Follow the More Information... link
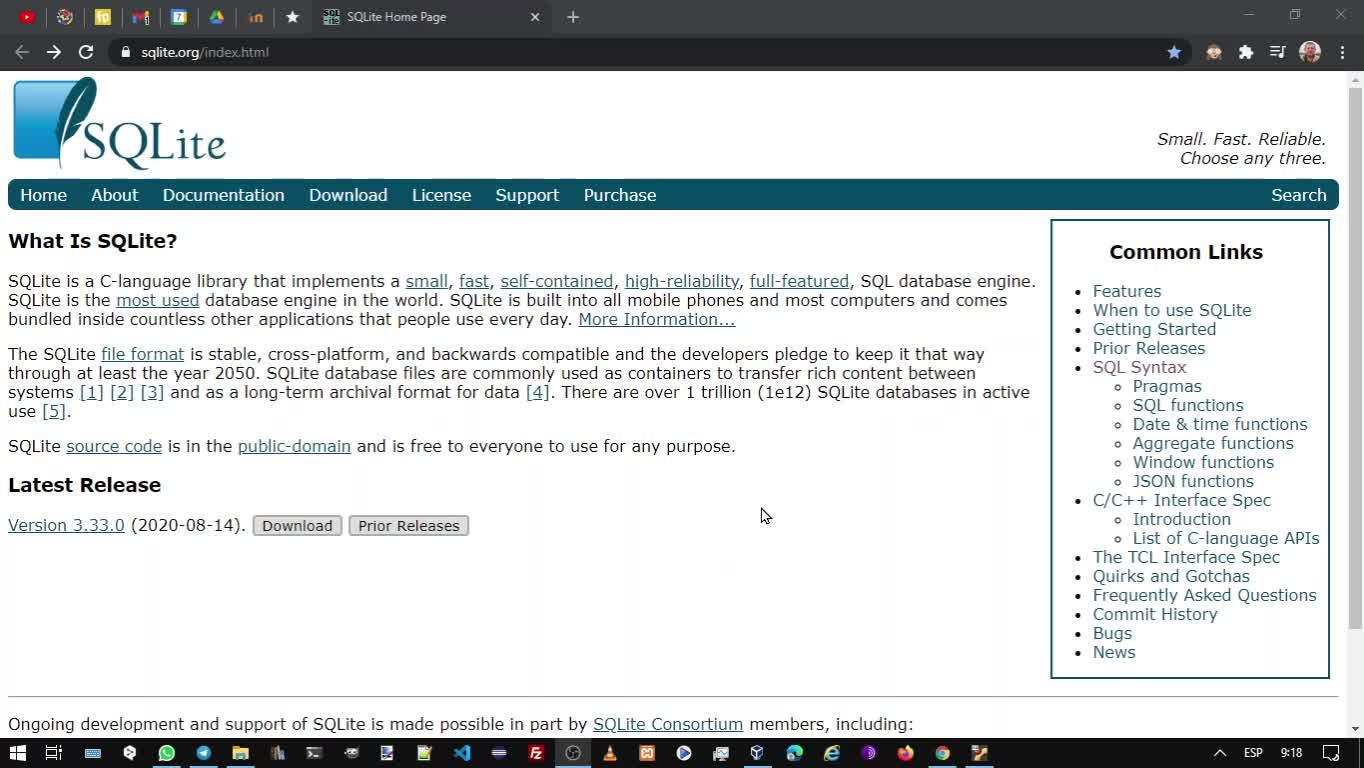Image resolution: width=1364 pixels, height=768 pixels. point(656,319)
